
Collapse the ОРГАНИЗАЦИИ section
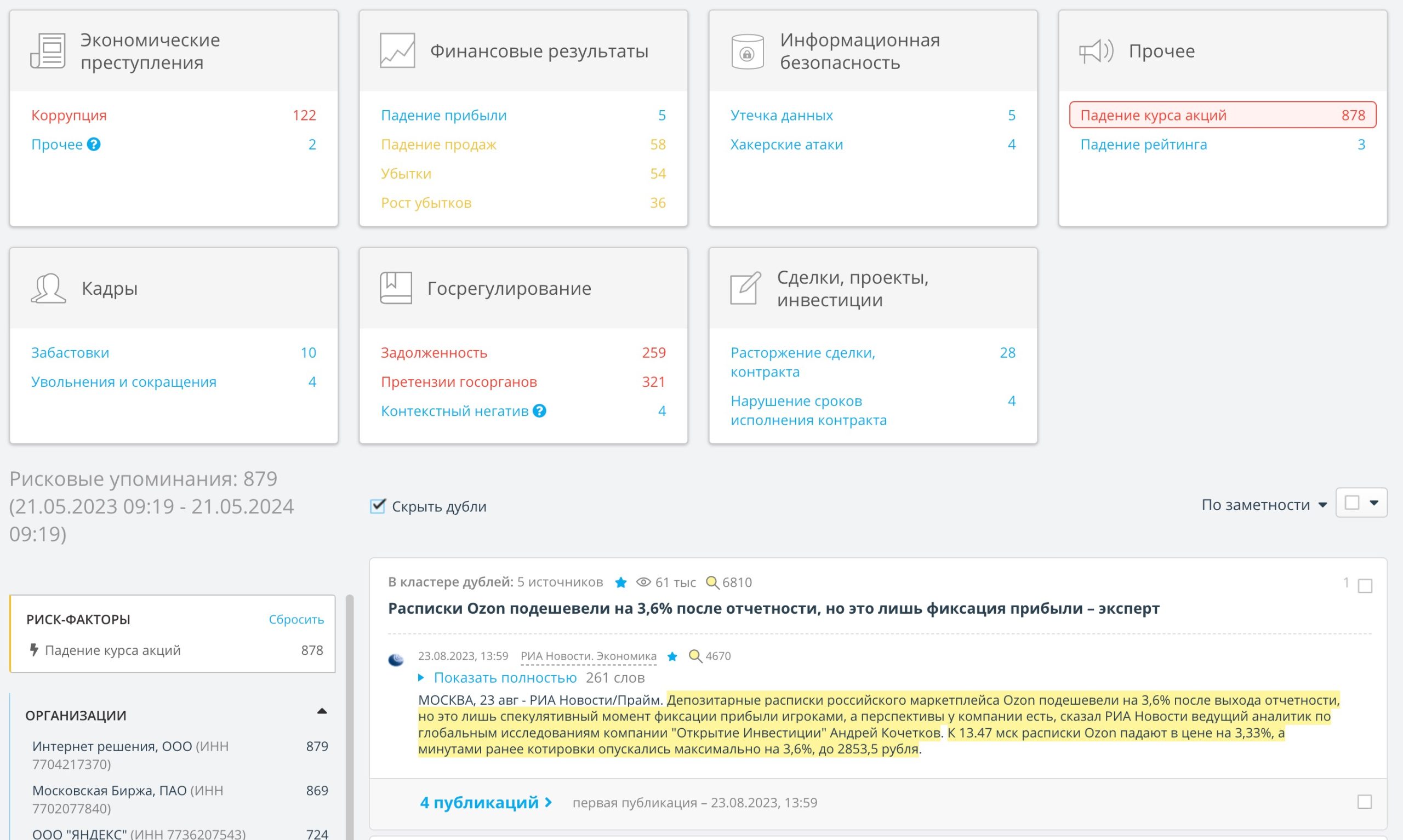click(x=322, y=712)
